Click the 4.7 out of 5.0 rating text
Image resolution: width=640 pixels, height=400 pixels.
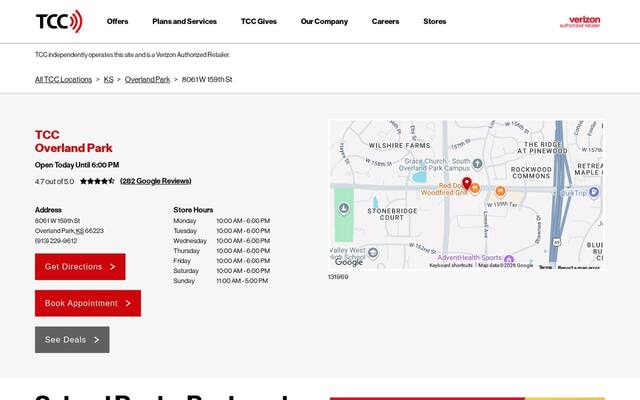click(x=54, y=181)
